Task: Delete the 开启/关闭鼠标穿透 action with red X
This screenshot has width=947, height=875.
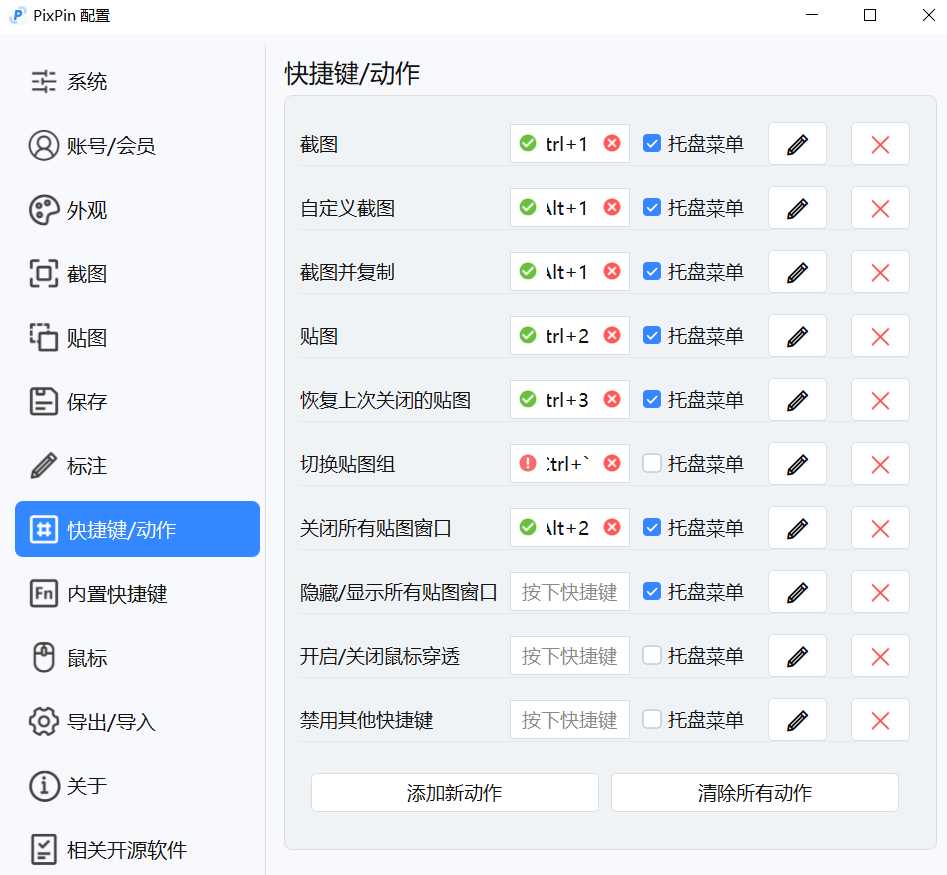Action: (x=880, y=655)
